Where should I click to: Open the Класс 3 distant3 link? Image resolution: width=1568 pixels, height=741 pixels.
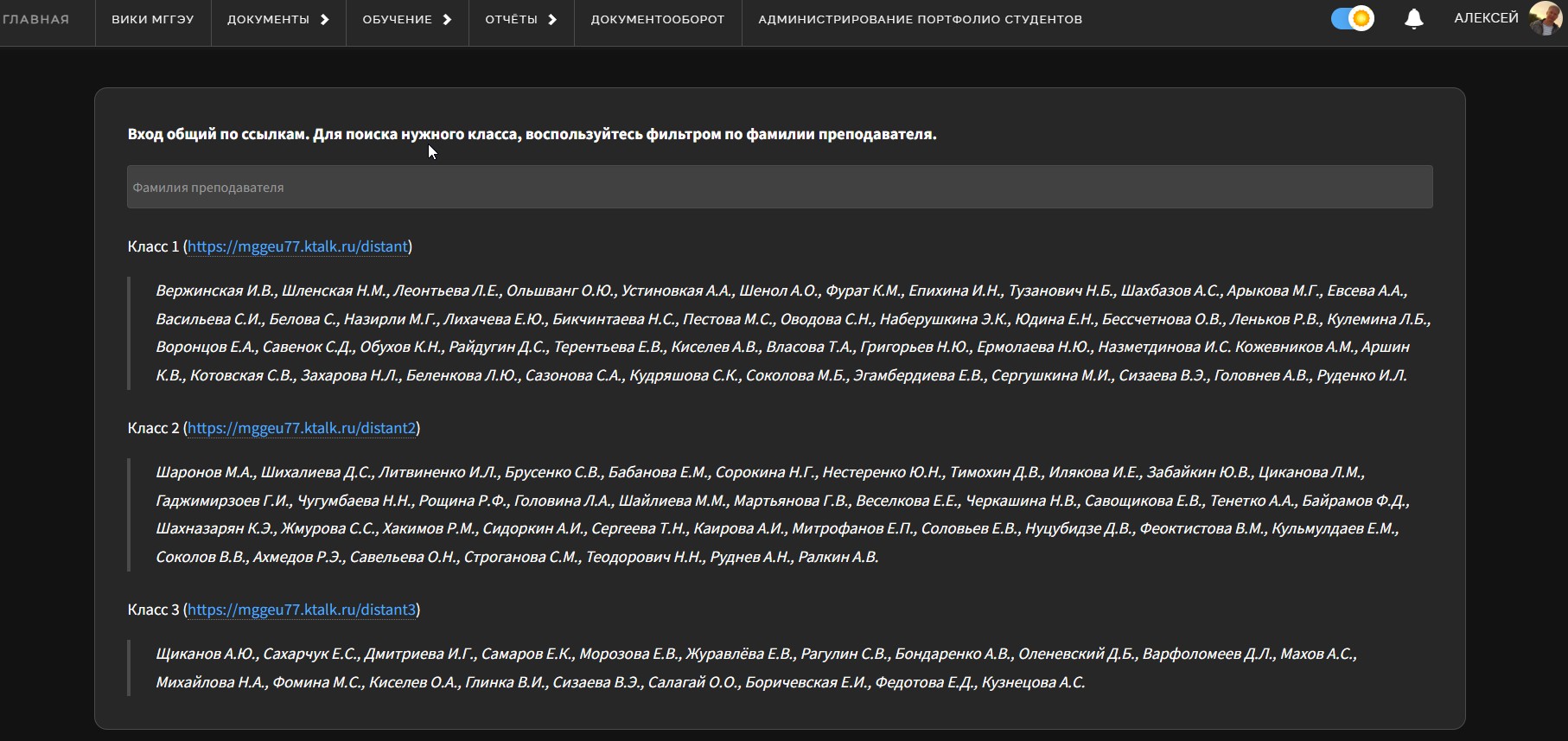[x=302, y=610]
